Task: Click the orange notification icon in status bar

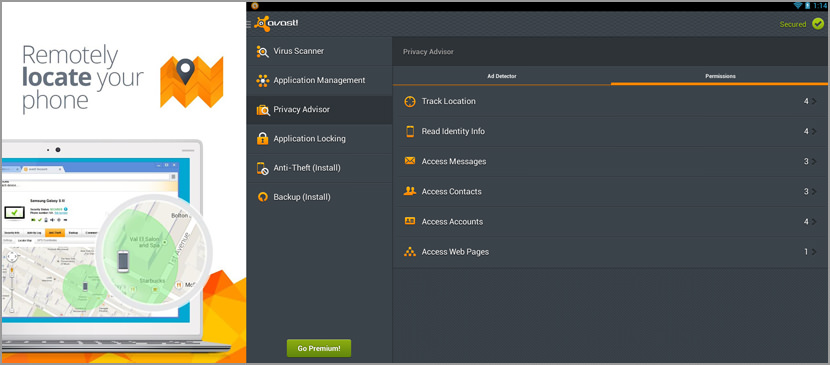Action: [x=255, y=5]
